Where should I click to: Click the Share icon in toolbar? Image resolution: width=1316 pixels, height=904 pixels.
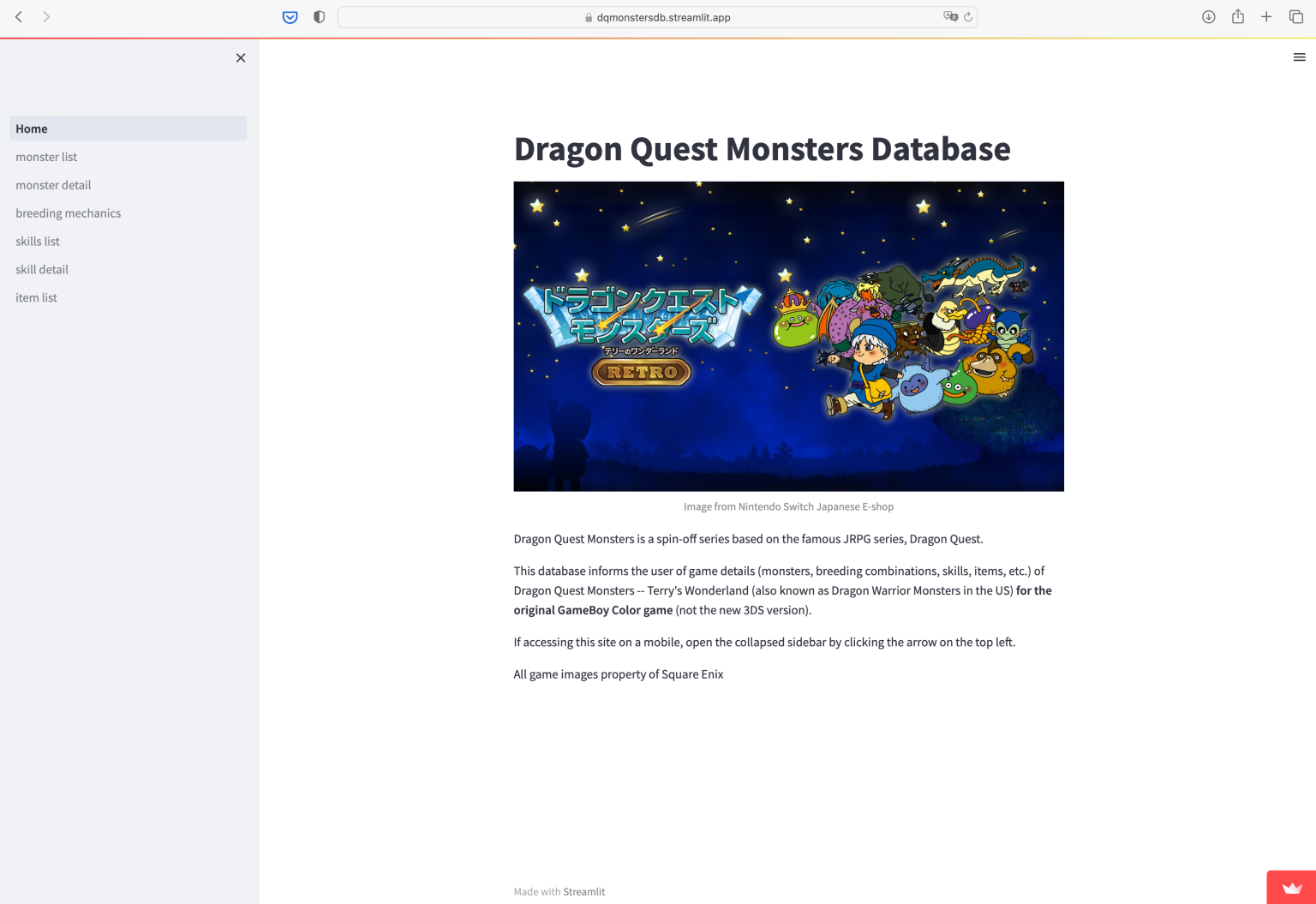[x=1237, y=17]
